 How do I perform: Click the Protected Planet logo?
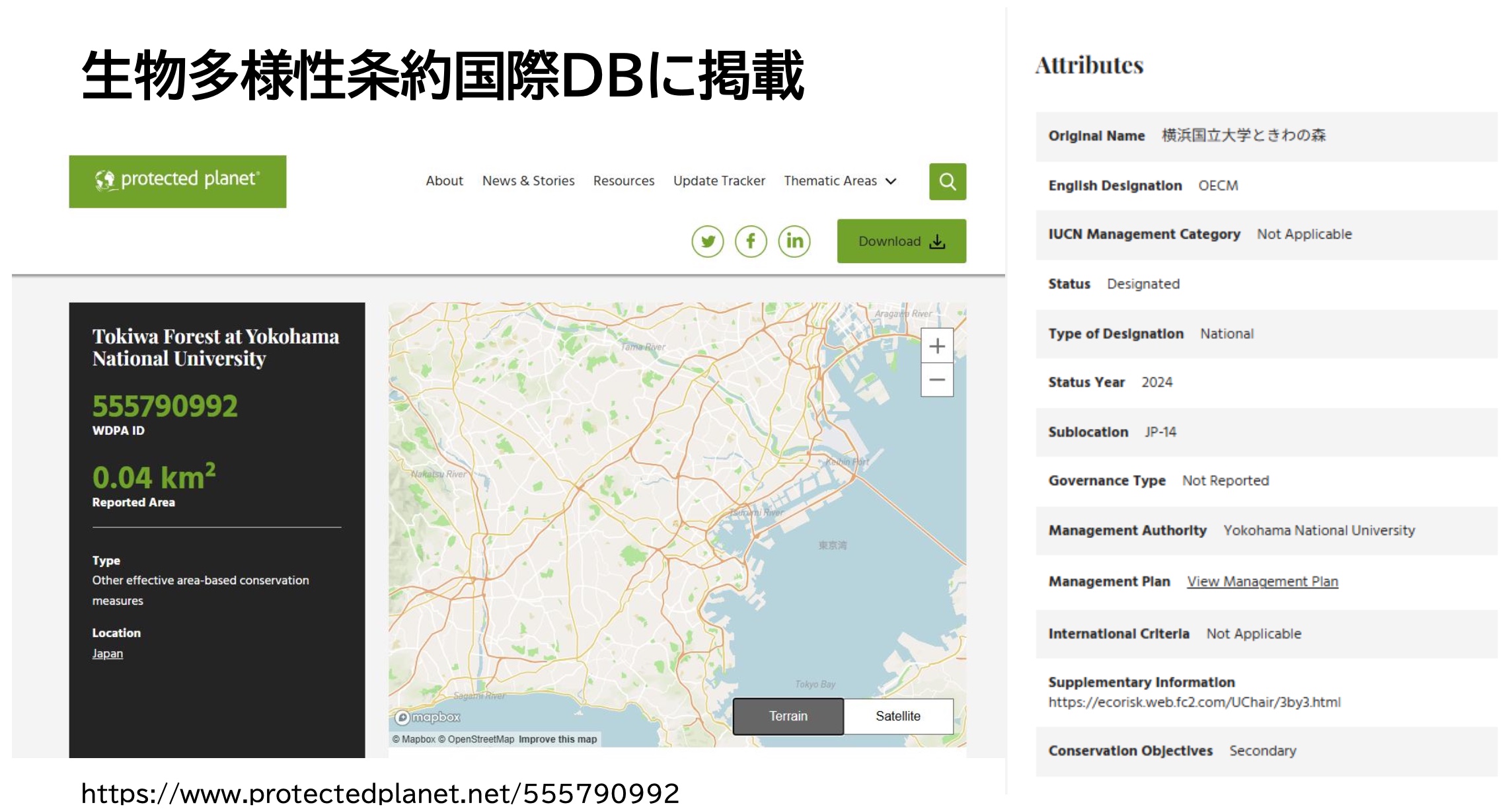coord(177,181)
